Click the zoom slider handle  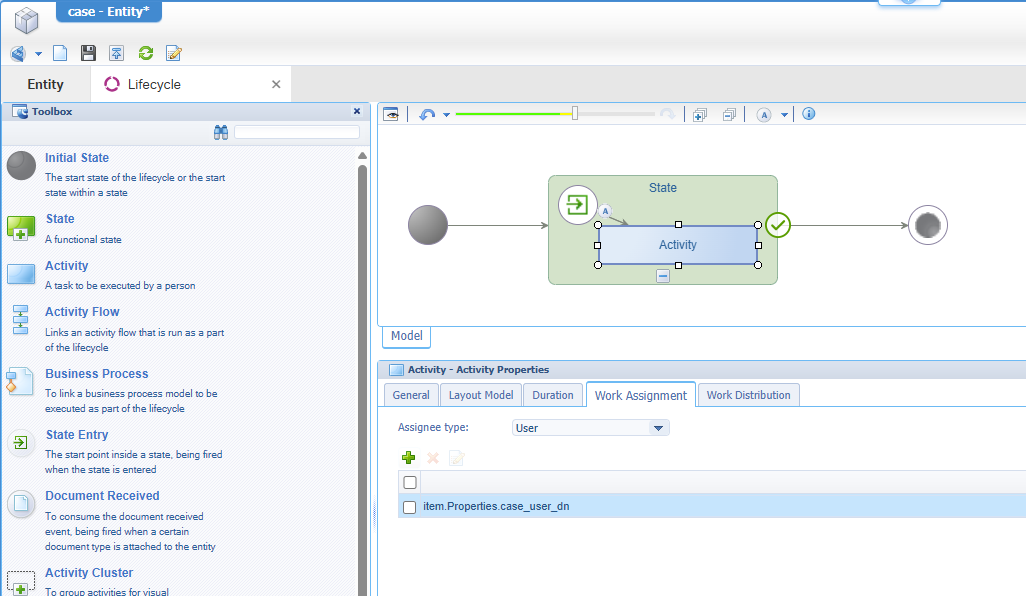pyautogui.click(x=575, y=113)
